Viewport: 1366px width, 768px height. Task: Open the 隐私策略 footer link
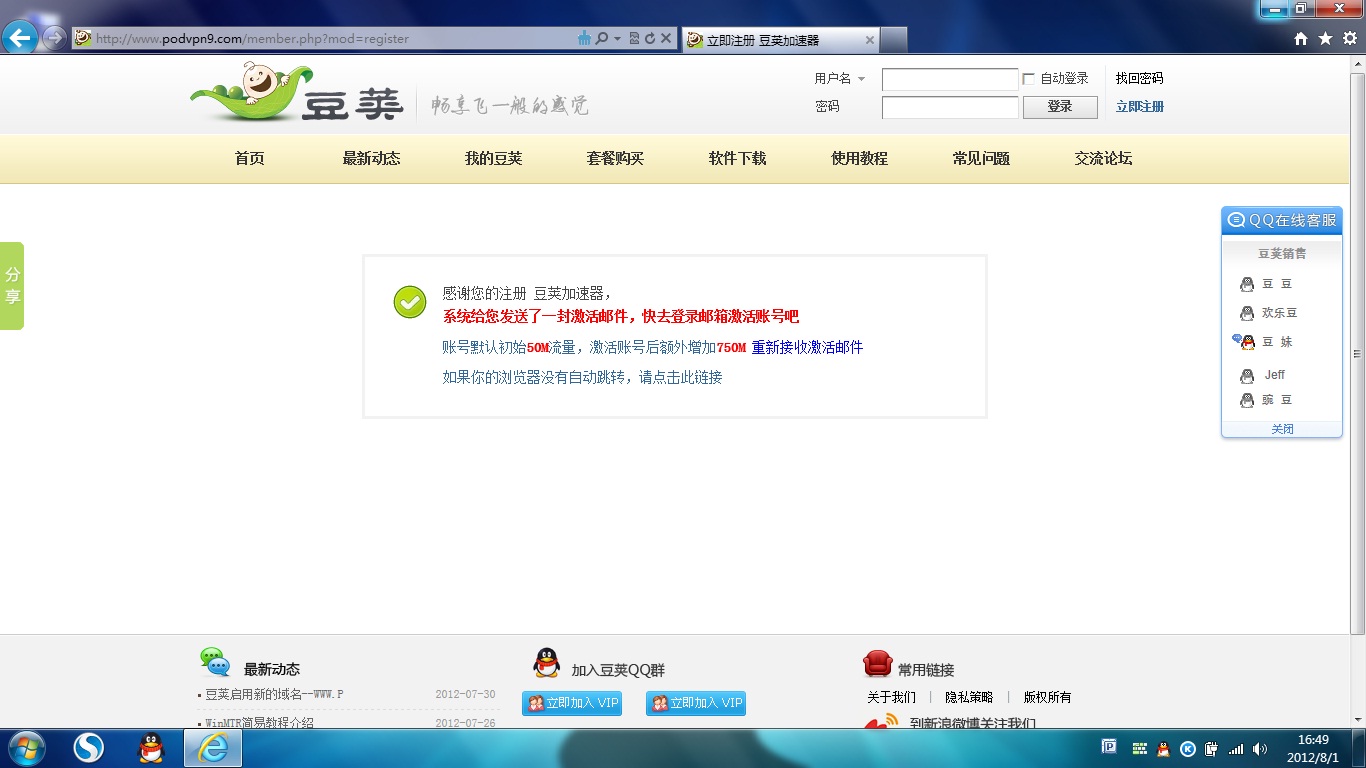tap(969, 697)
